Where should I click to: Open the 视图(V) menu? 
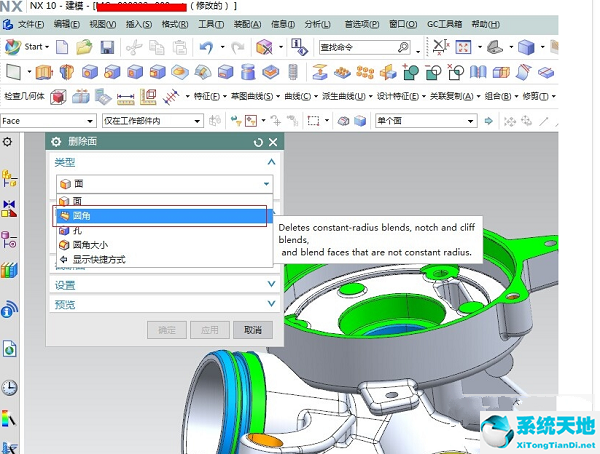coord(103,24)
